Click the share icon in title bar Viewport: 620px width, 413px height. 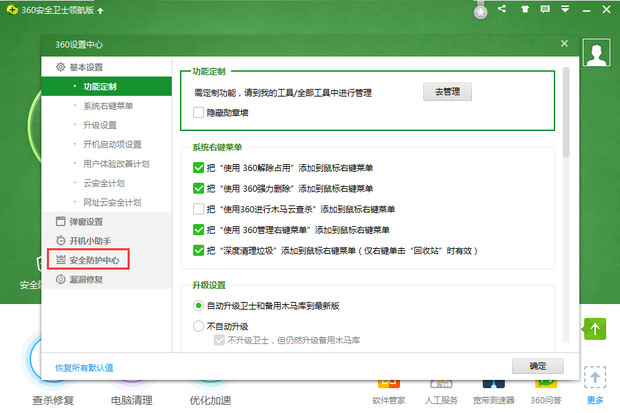[x=502, y=9]
